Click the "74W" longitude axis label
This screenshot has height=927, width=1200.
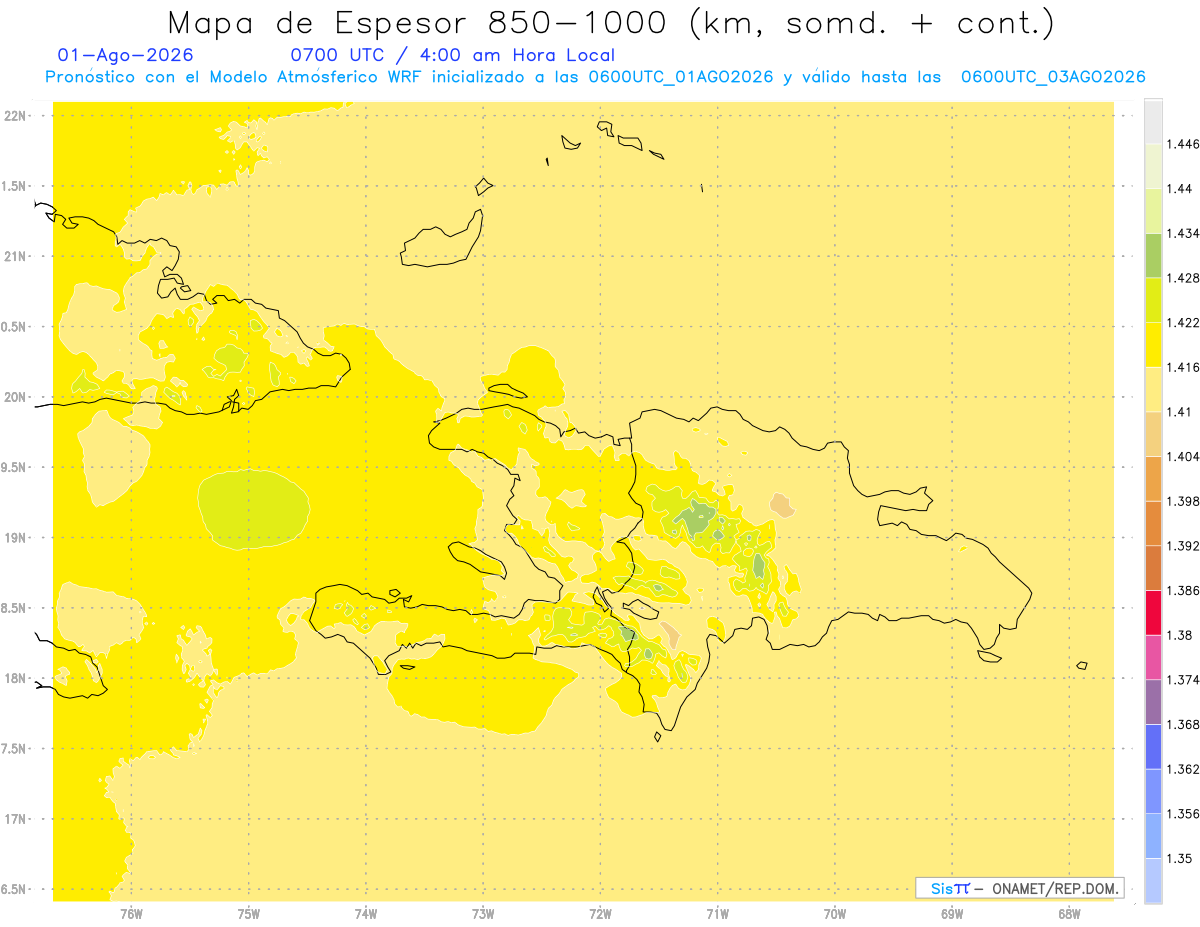[x=366, y=914]
